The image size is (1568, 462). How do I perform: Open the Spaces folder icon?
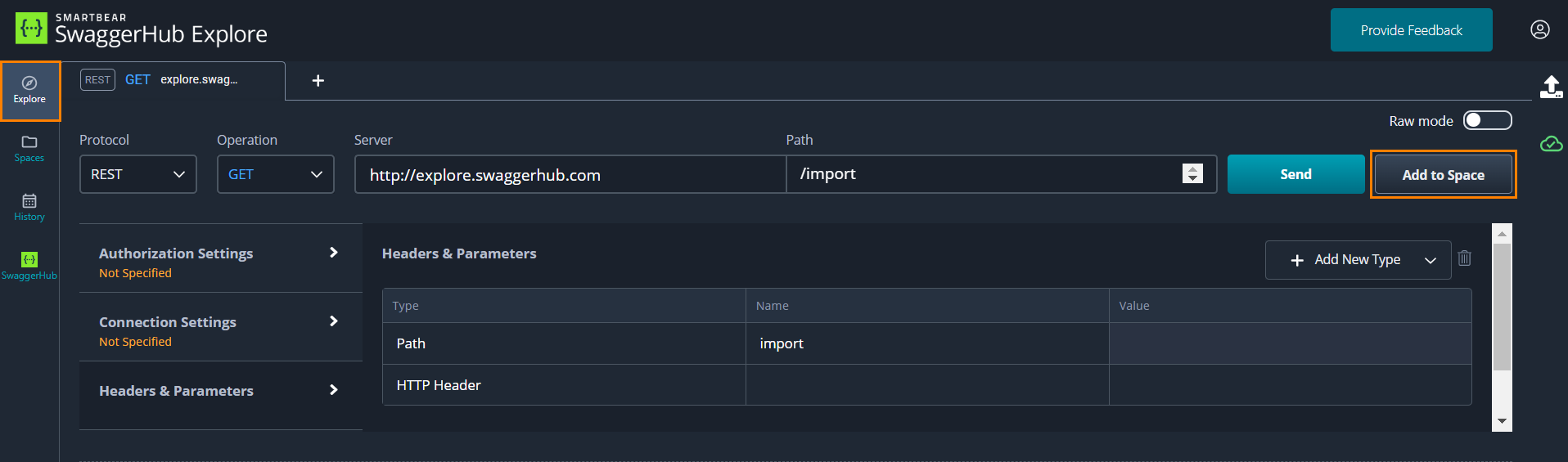click(x=29, y=143)
